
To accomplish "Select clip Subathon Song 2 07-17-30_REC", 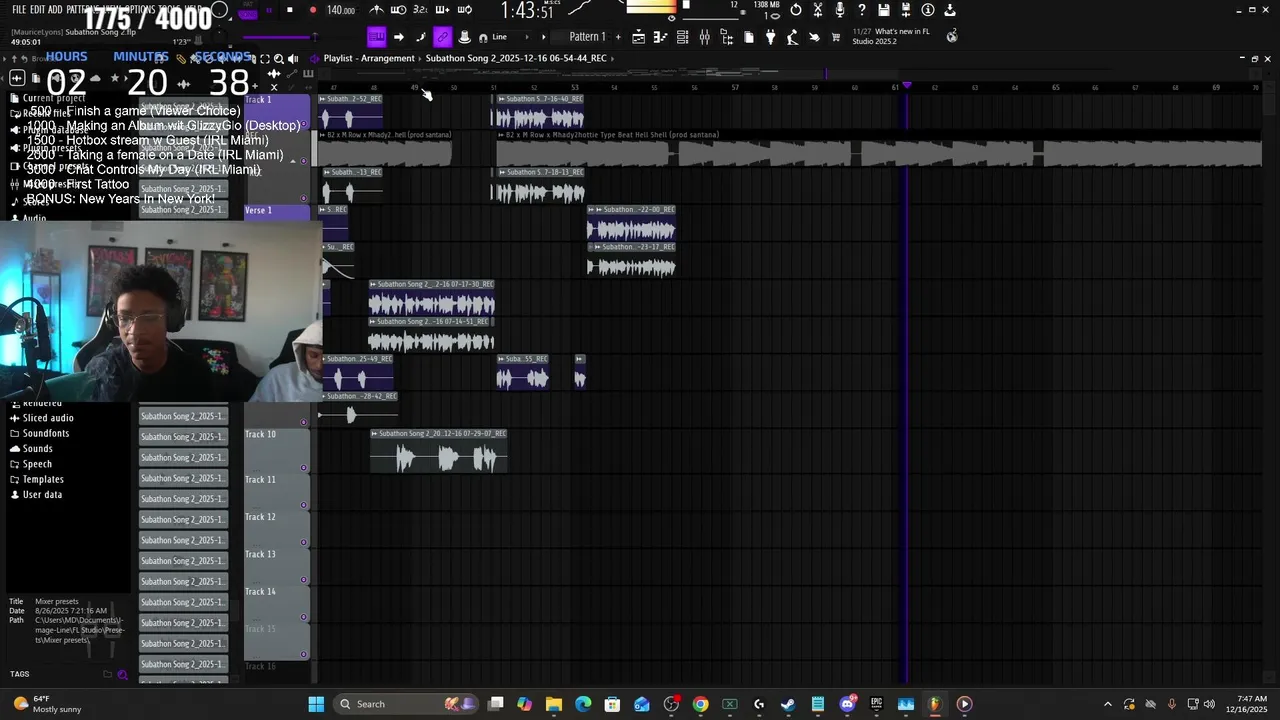I will coord(432,298).
